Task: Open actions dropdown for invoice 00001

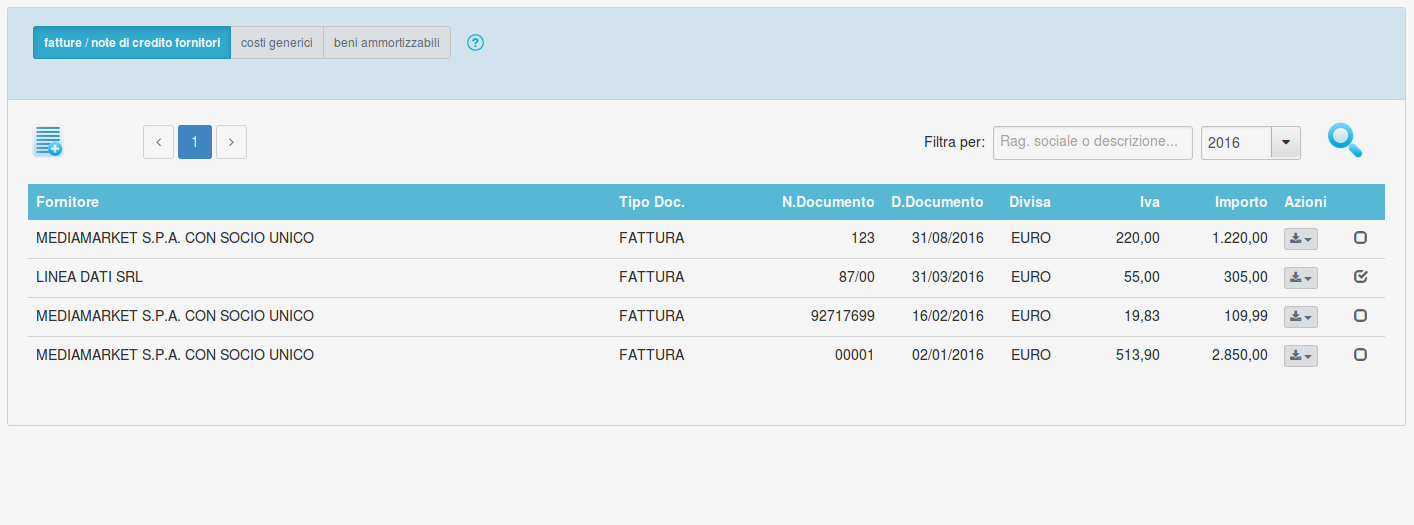Action: (x=1300, y=356)
